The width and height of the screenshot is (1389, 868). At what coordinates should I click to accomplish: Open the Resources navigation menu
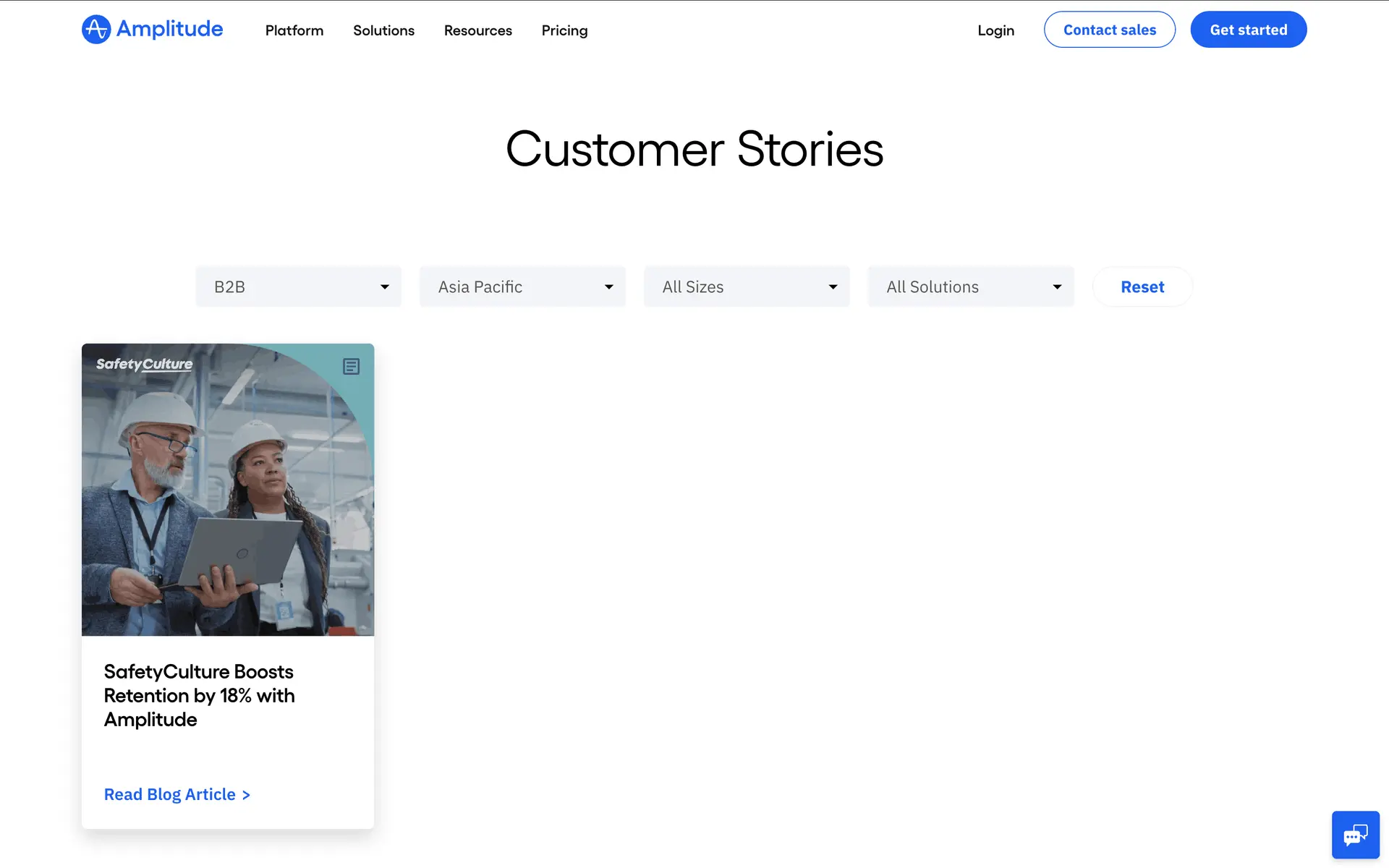[477, 30]
